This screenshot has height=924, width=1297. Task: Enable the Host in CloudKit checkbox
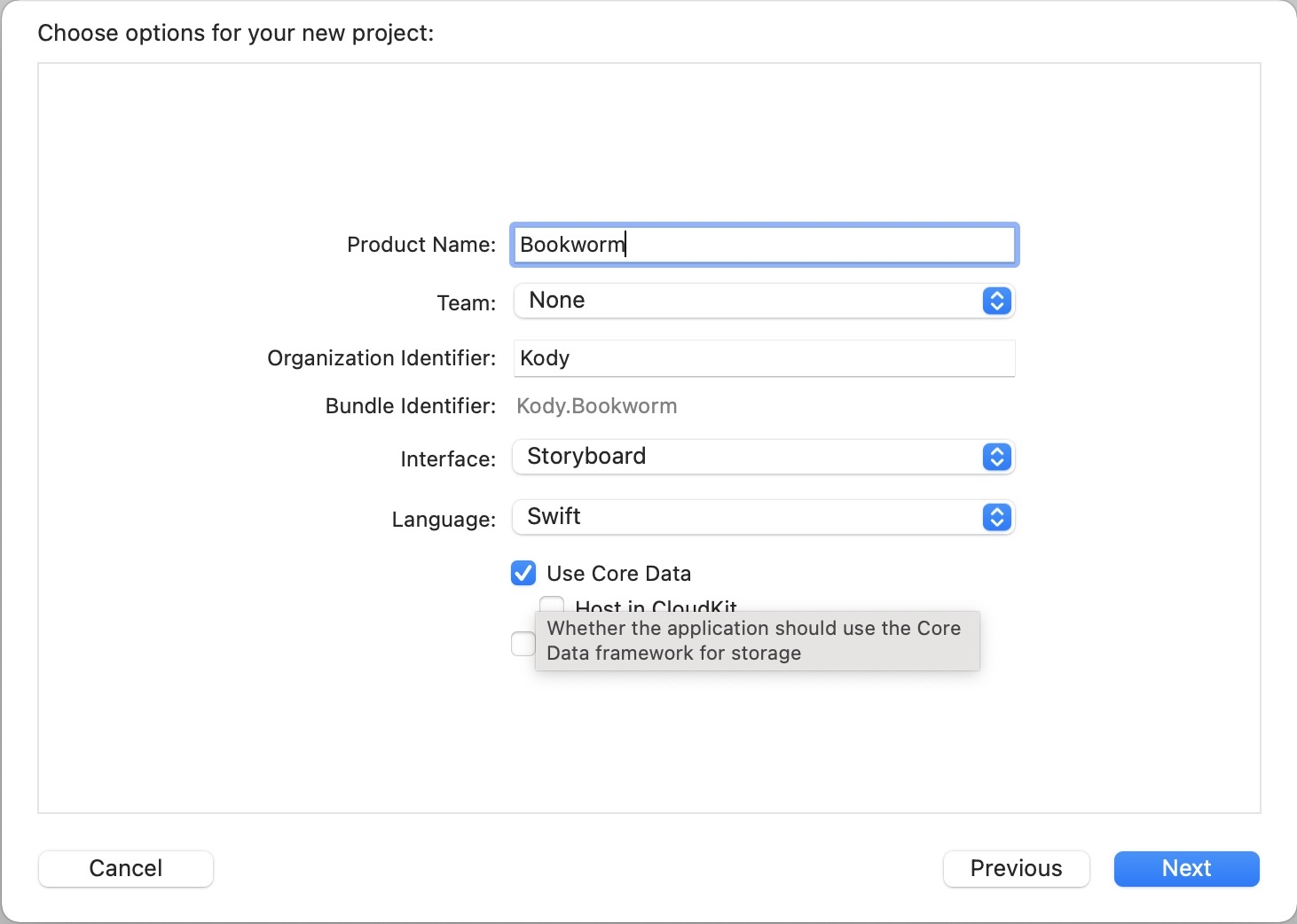552,604
